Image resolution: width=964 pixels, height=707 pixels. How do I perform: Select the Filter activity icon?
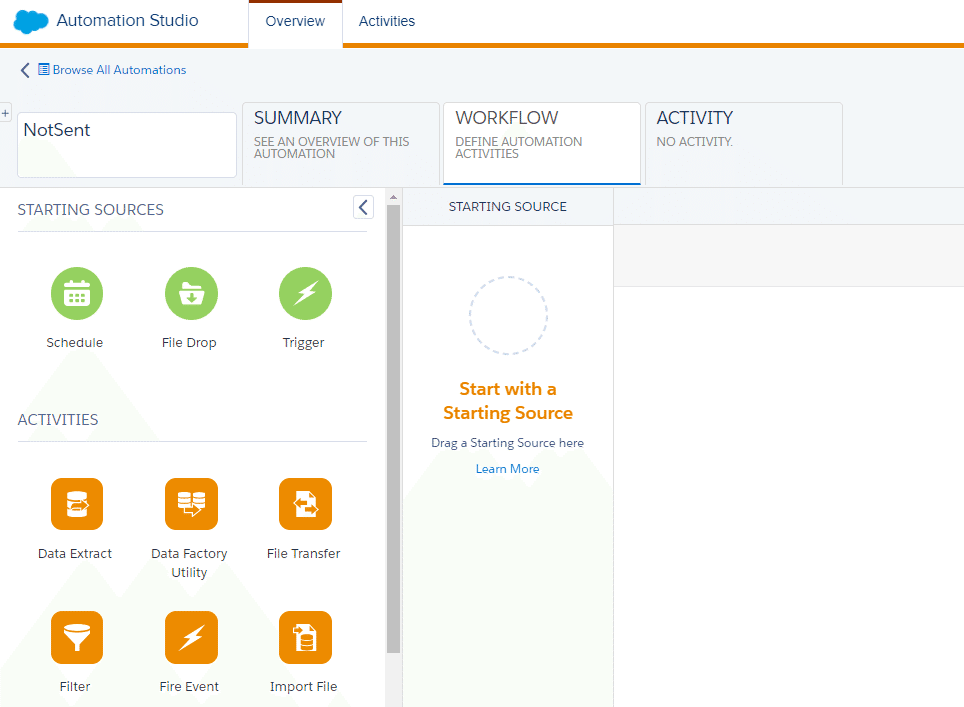77,637
